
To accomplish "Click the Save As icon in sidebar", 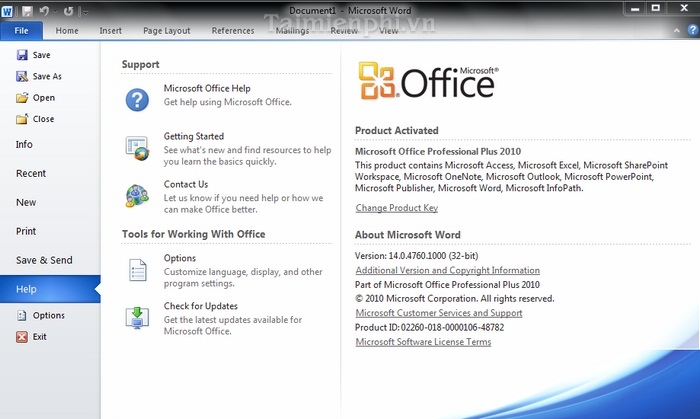I will tap(22, 76).
